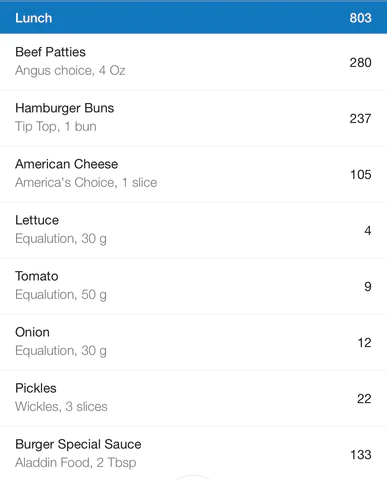Select the American Cheese item
This screenshot has width=387, height=480.
pos(193,174)
